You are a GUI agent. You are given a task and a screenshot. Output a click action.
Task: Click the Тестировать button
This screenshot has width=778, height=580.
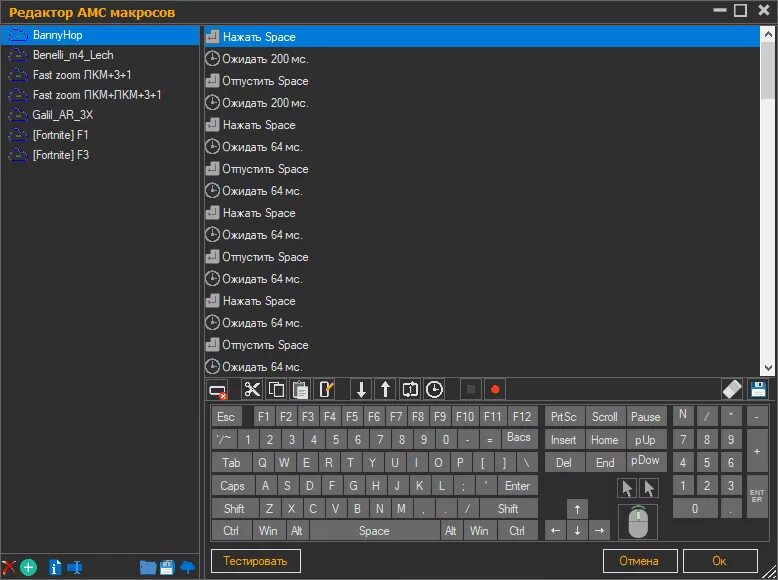tap(256, 561)
